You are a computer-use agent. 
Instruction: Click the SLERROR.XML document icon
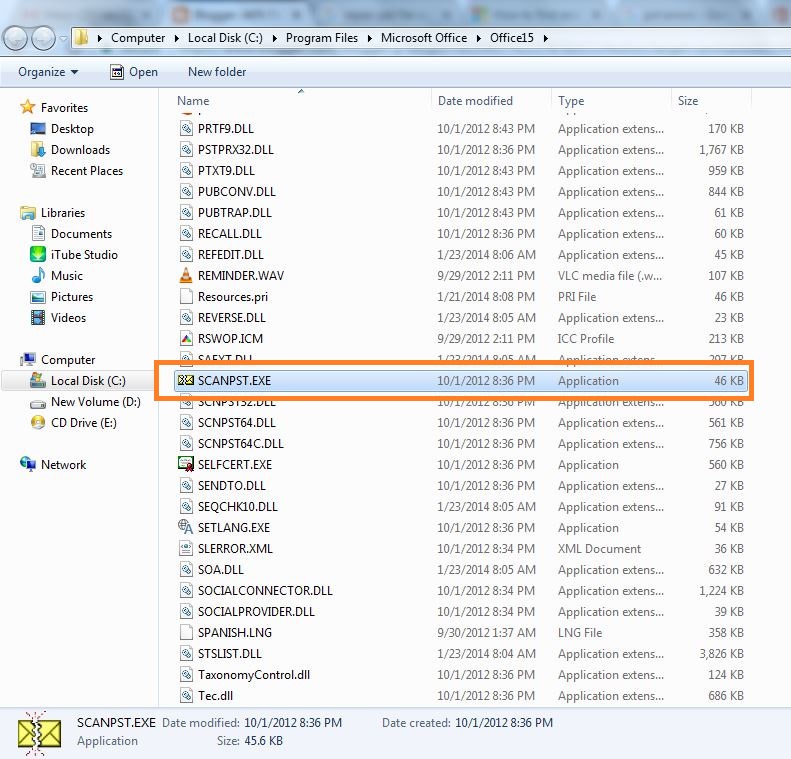click(x=186, y=548)
